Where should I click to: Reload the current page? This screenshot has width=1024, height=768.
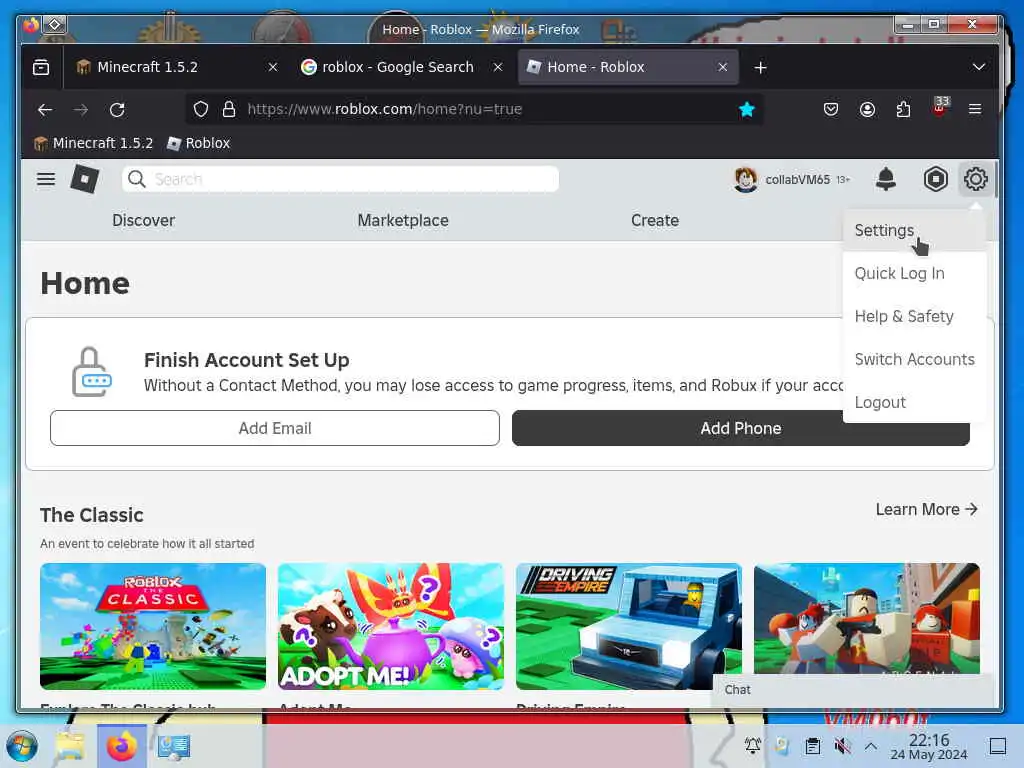pyautogui.click(x=117, y=109)
